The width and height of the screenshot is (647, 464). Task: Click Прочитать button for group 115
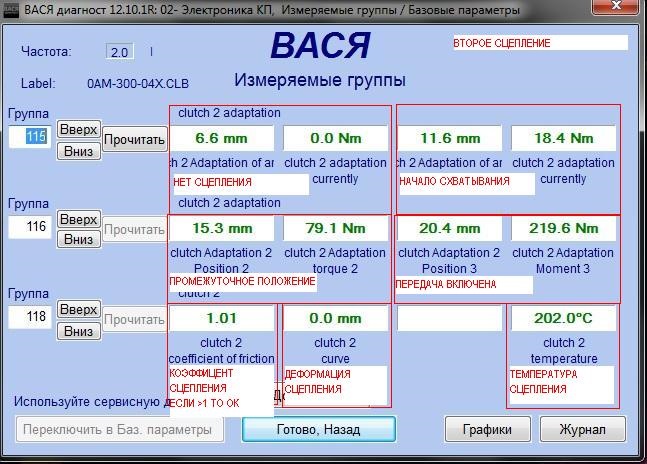click(x=135, y=140)
